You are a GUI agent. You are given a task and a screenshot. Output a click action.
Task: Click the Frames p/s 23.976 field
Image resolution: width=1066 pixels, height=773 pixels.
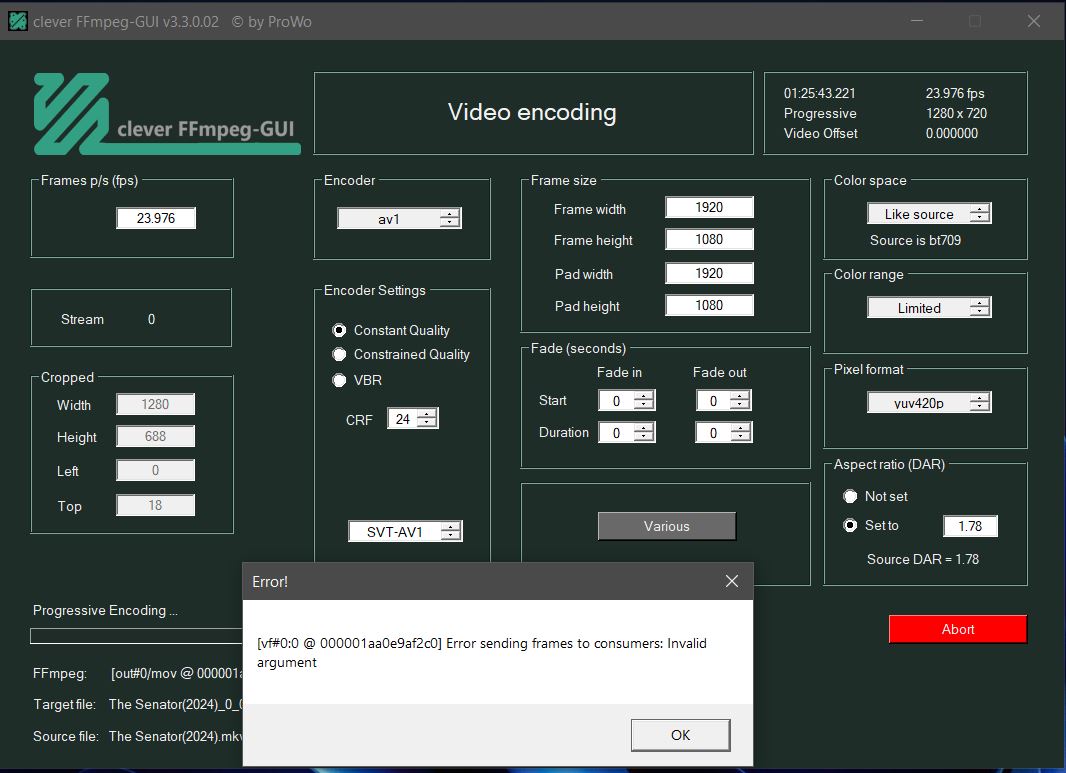tap(156, 218)
